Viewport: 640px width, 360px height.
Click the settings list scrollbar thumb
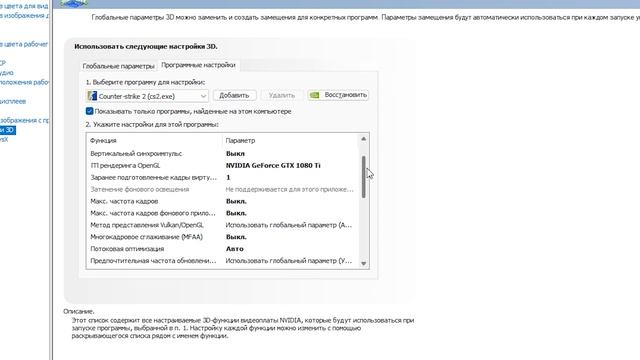pos(363,177)
